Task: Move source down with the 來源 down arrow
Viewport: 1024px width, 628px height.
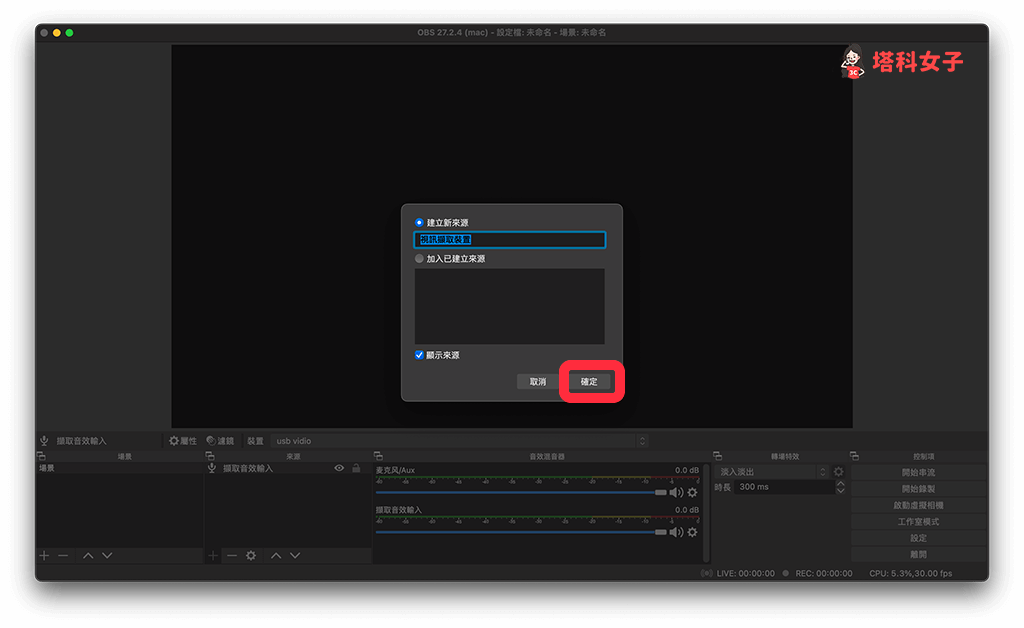Action: [295, 555]
